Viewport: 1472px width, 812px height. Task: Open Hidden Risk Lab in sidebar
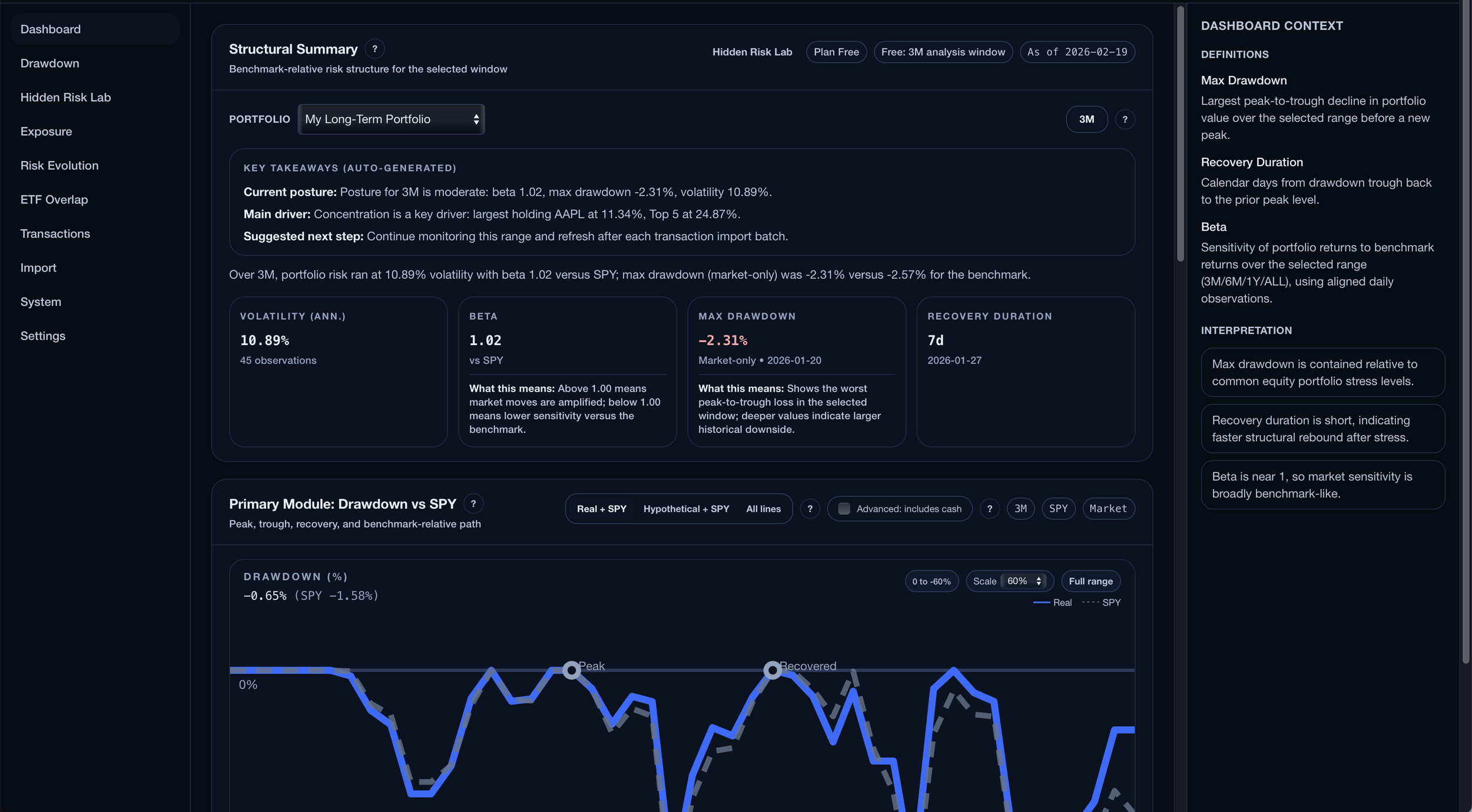pos(65,97)
